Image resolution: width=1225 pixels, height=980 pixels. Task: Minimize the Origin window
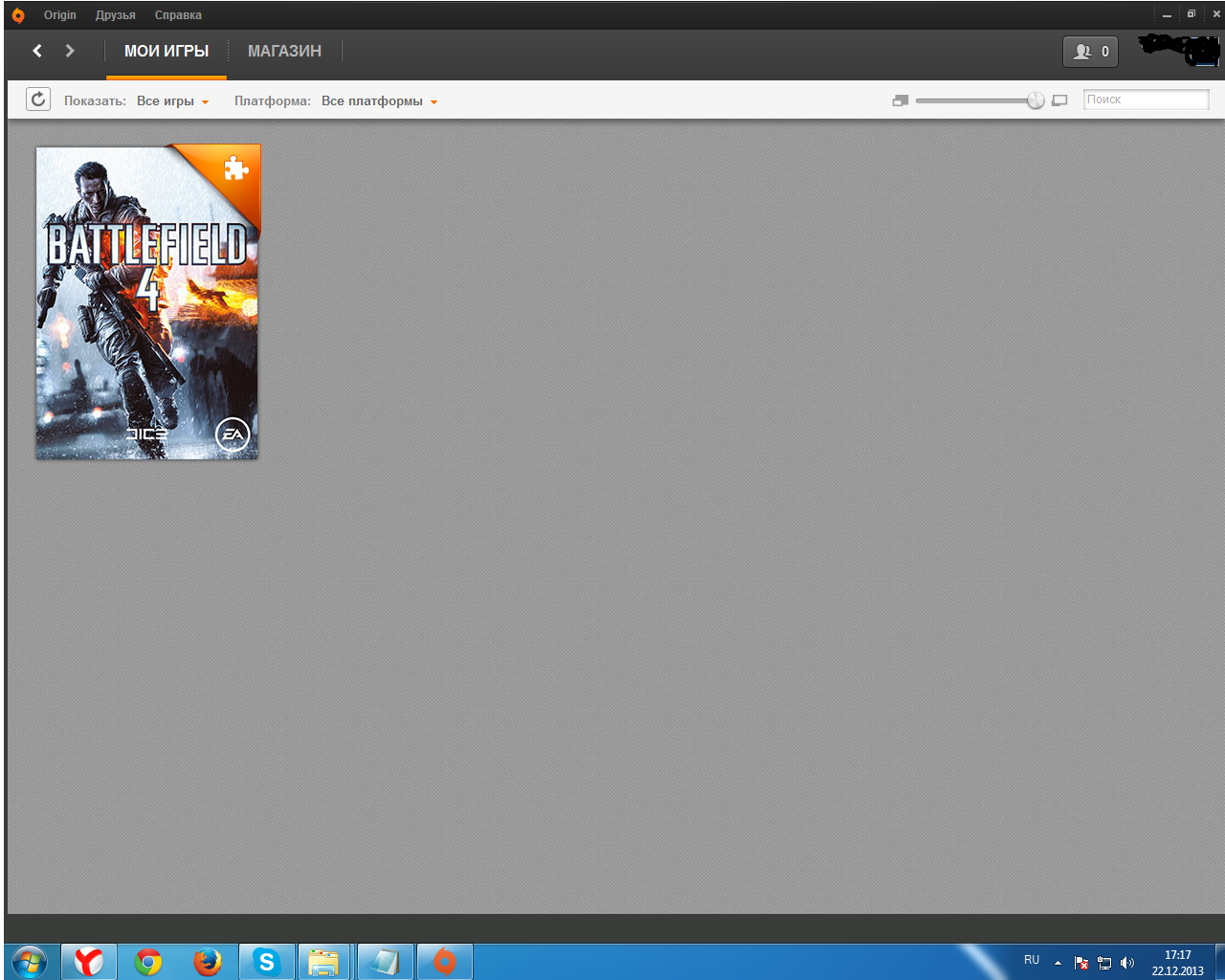click(x=1167, y=14)
